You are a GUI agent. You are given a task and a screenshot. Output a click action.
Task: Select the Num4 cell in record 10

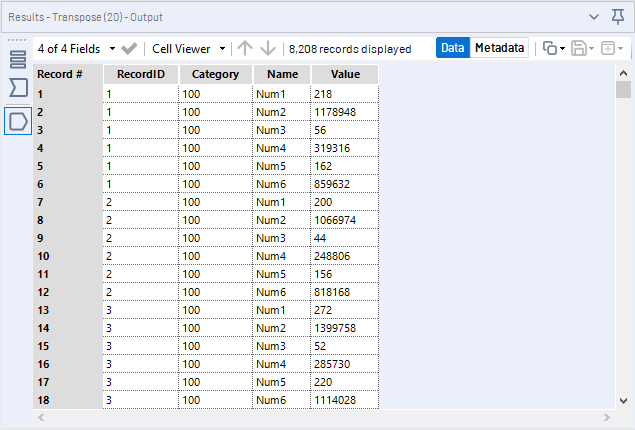(x=282, y=256)
